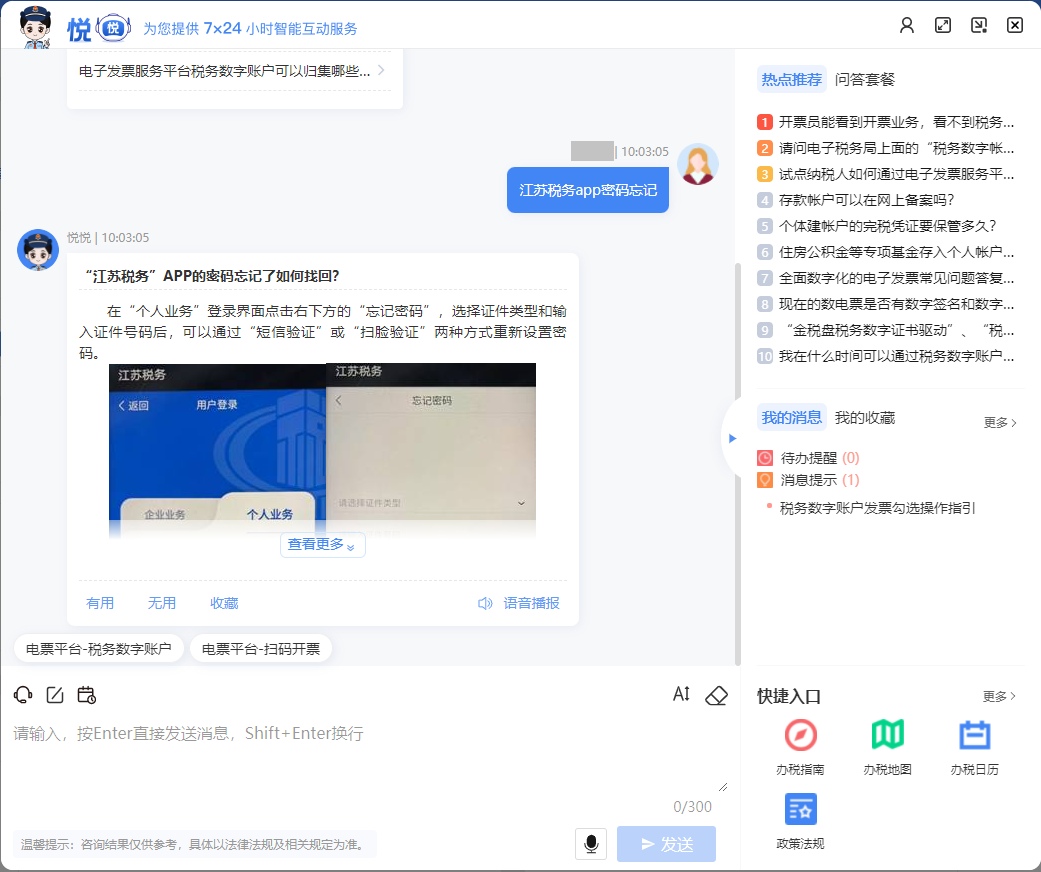
Task: Click the sent message bubble 江苏税务app密码忘记
Action: pos(588,190)
